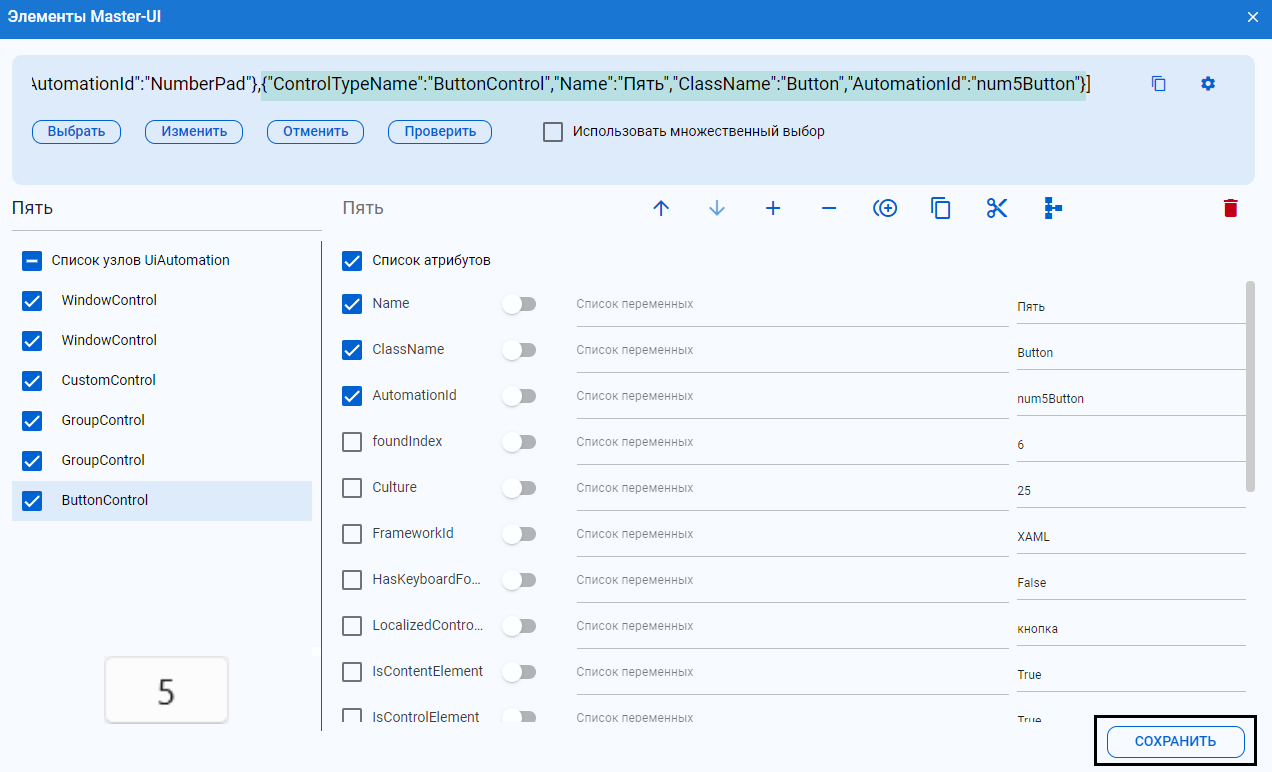Open Список переменных field in FrameworkId row

(x=792, y=535)
